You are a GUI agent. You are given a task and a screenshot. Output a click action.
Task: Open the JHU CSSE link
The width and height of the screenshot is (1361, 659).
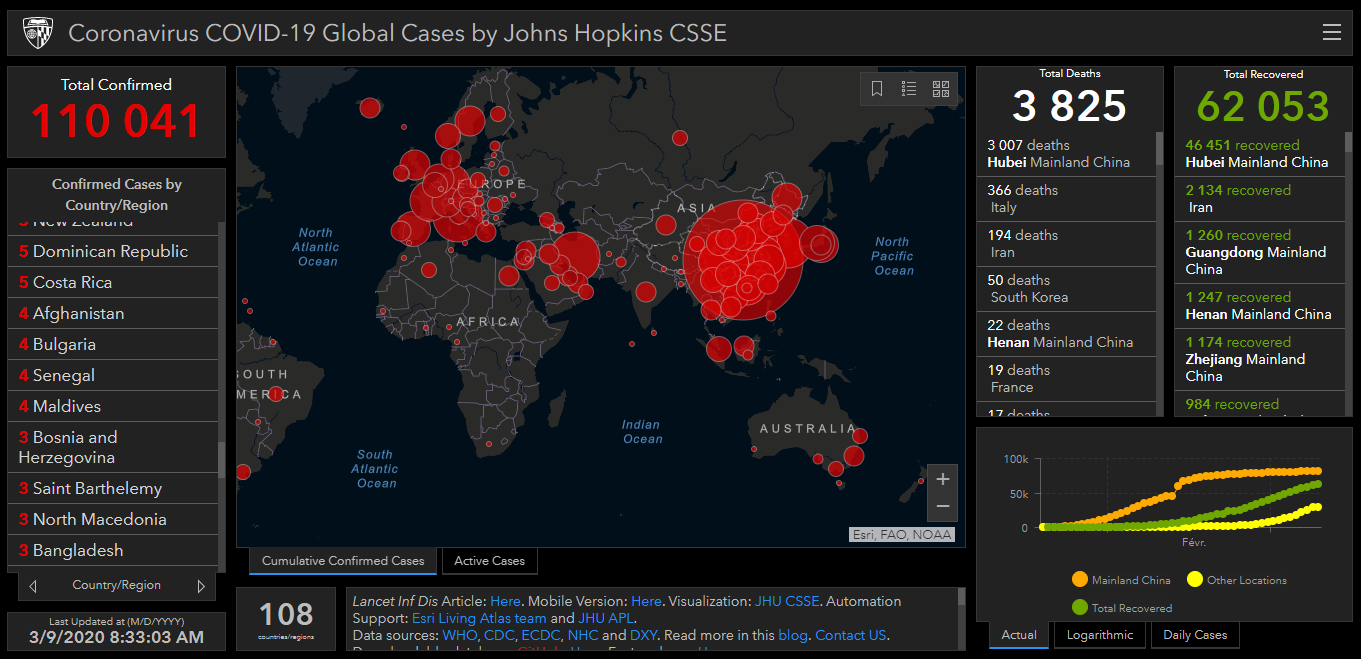coord(787,601)
